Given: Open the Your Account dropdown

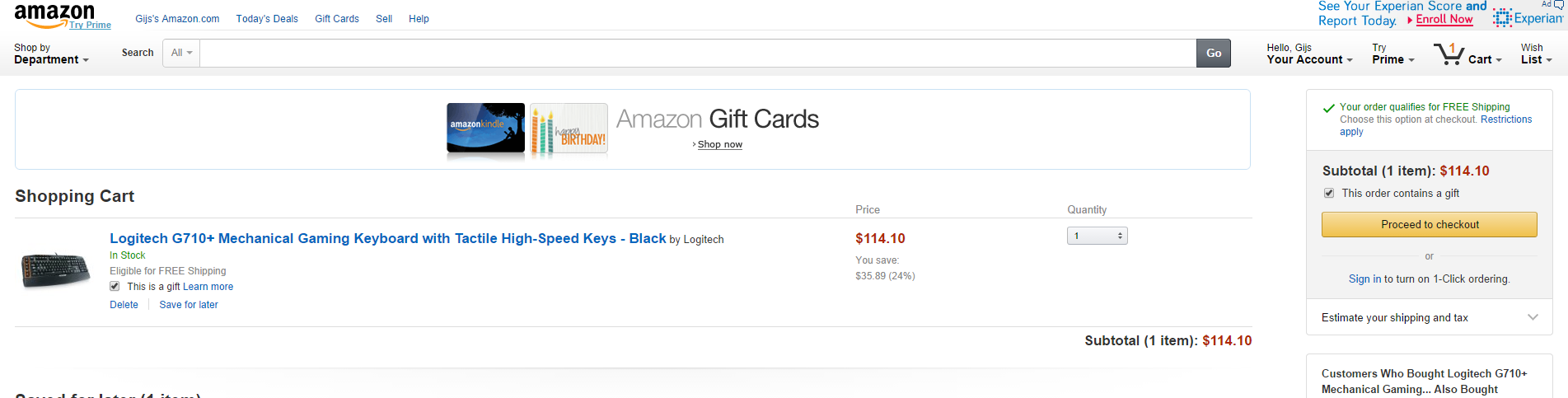Looking at the screenshot, I should (x=1309, y=54).
